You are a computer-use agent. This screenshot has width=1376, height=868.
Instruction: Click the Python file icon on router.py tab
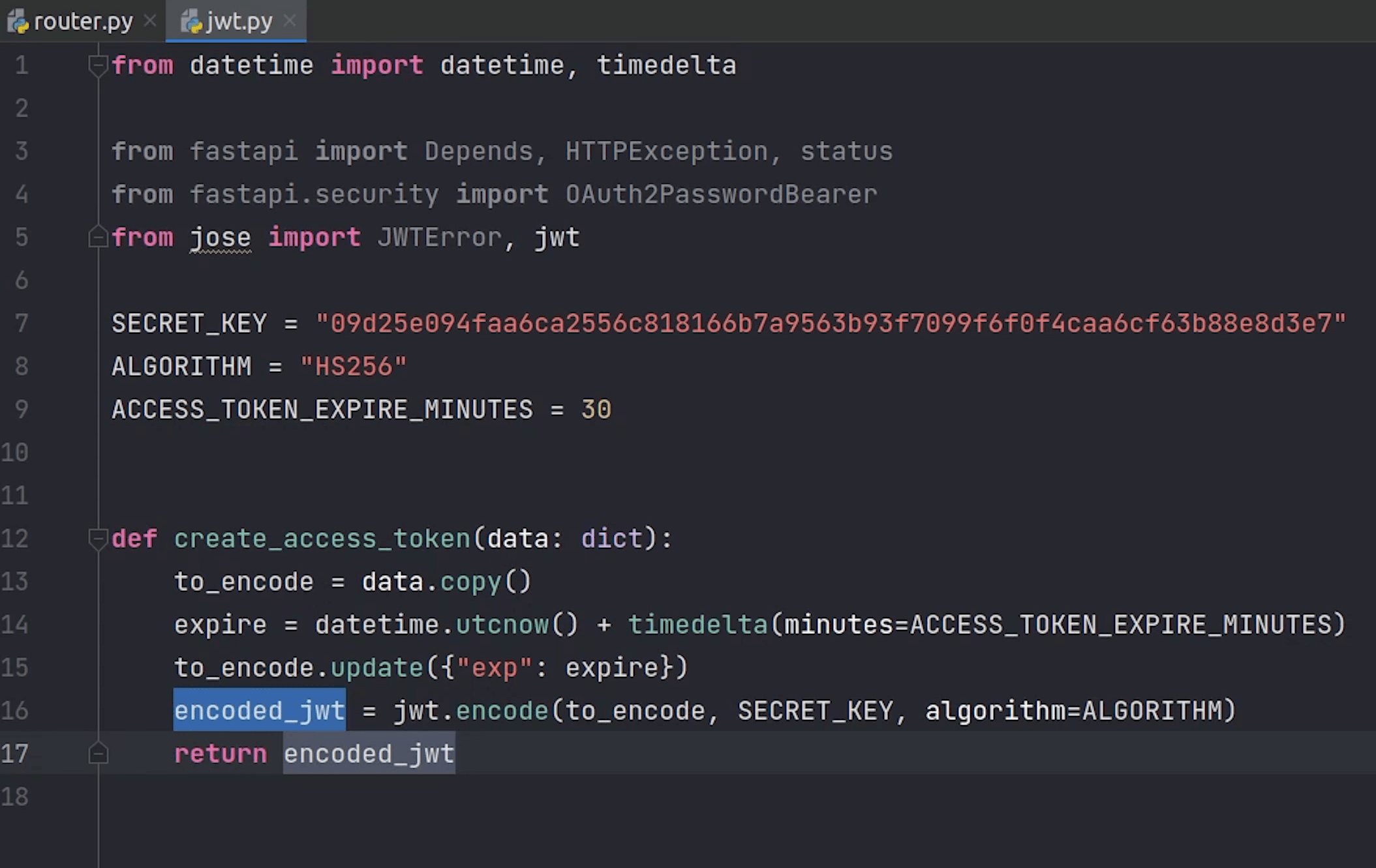coord(18,20)
